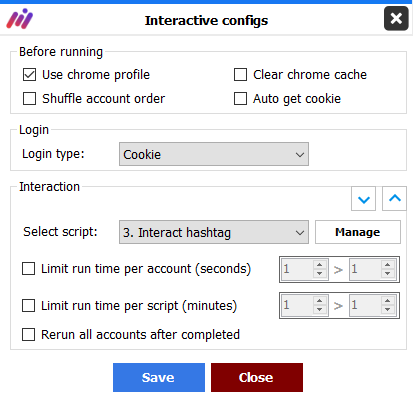
Task: Close the Interactive configs dialog with X
Action: [x=396, y=18]
